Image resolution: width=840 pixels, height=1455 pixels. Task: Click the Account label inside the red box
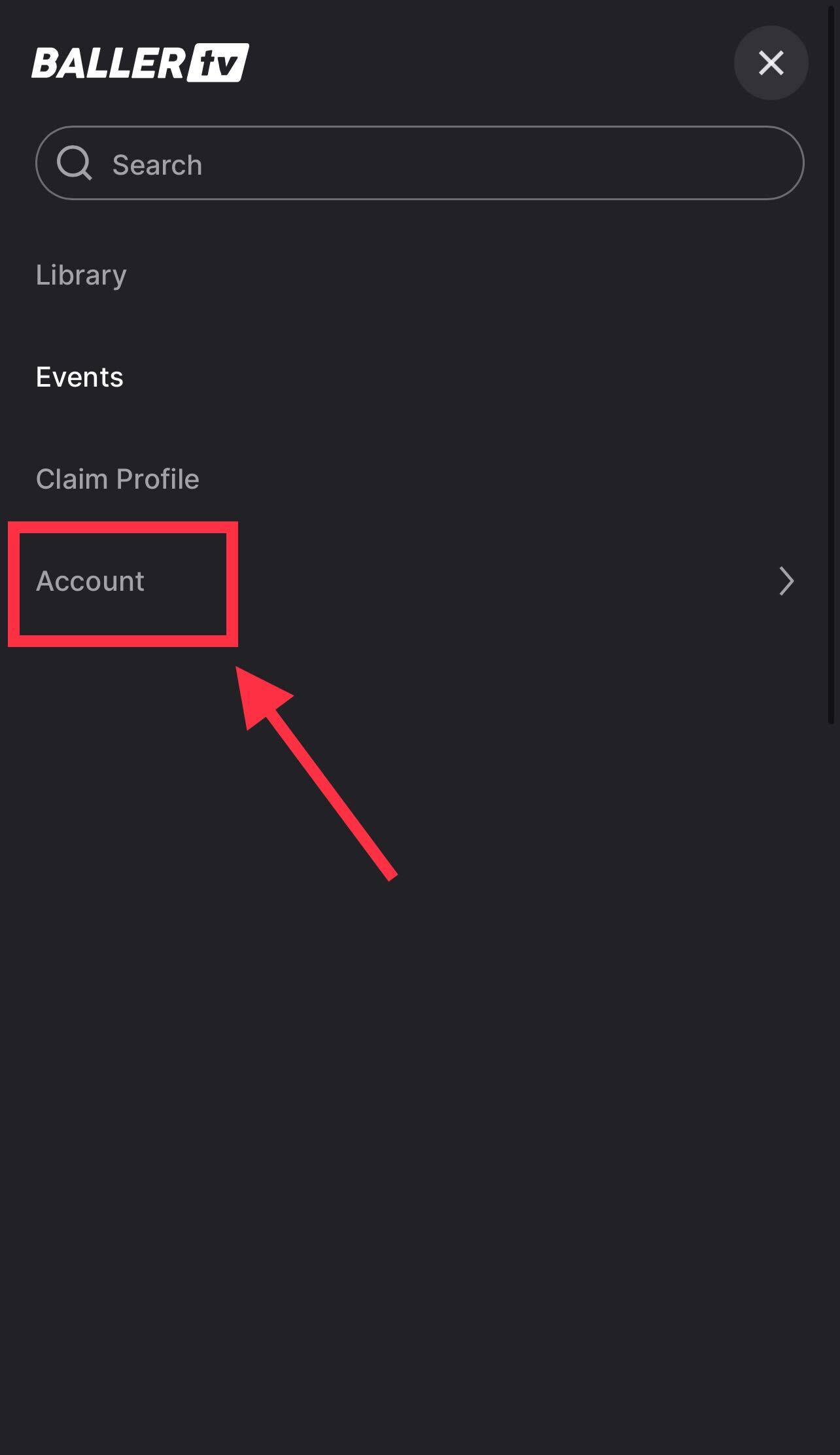[90, 581]
